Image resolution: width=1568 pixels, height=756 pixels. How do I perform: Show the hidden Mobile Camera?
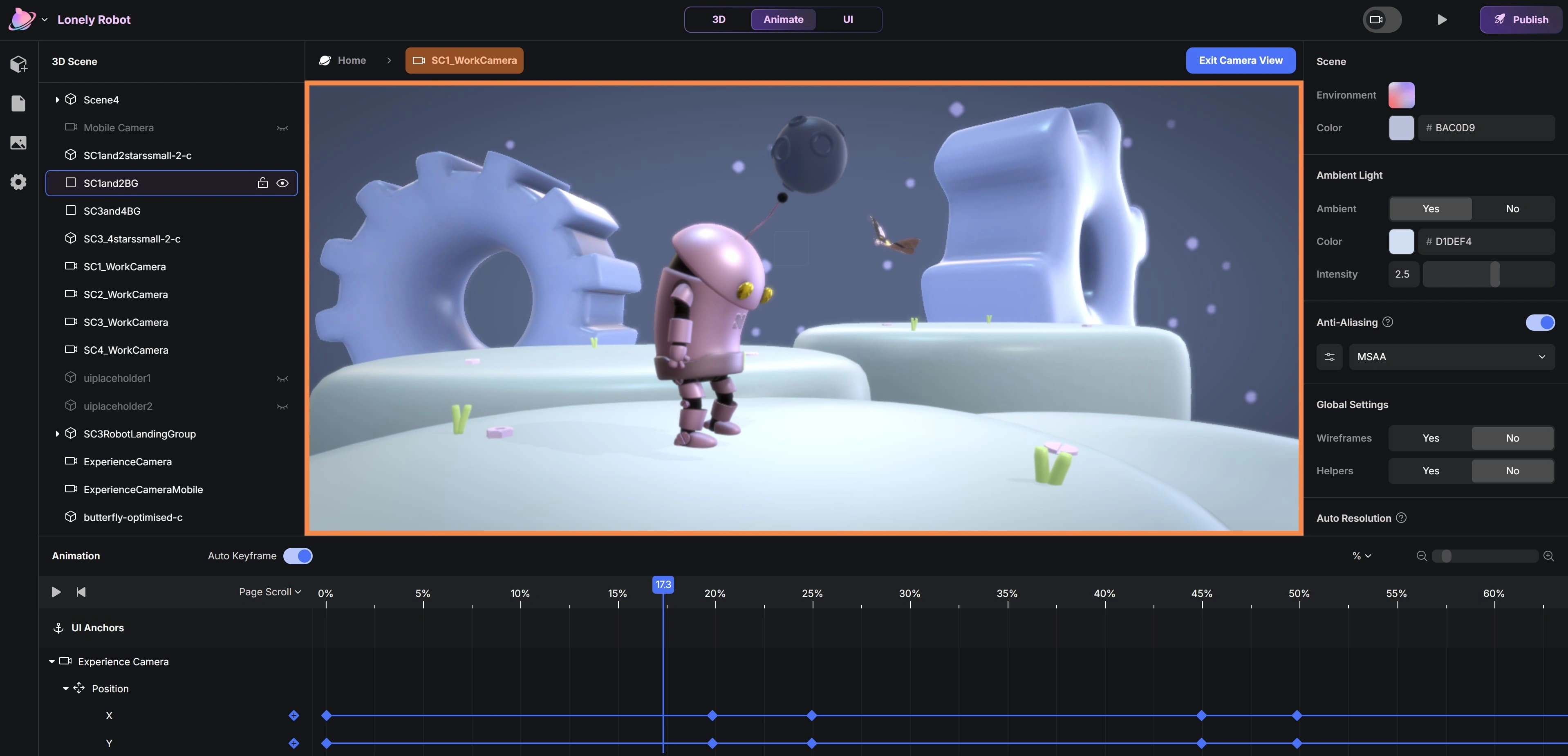pos(282,128)
